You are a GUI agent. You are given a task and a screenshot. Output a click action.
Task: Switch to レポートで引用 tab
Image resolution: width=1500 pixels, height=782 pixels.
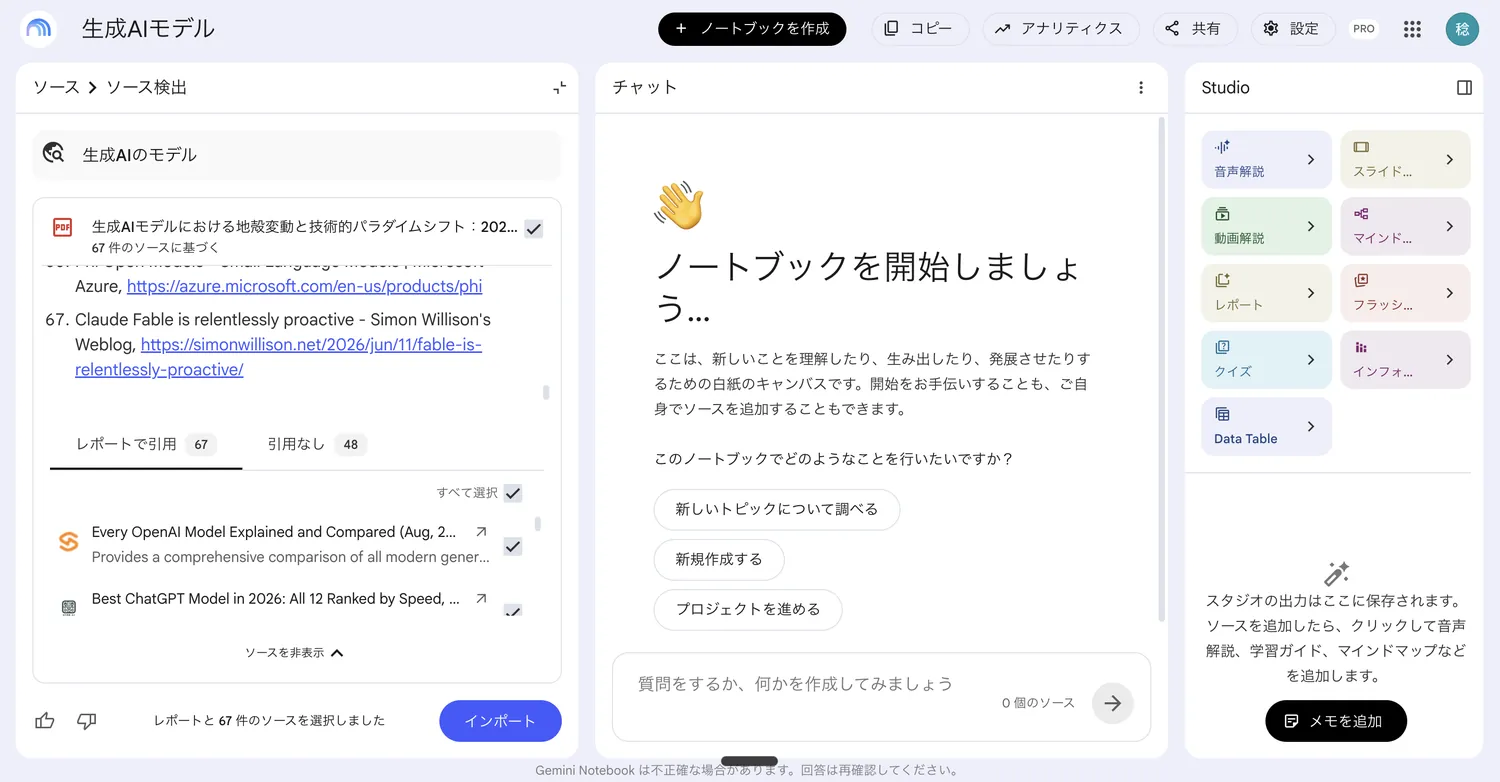coord(146,444)
